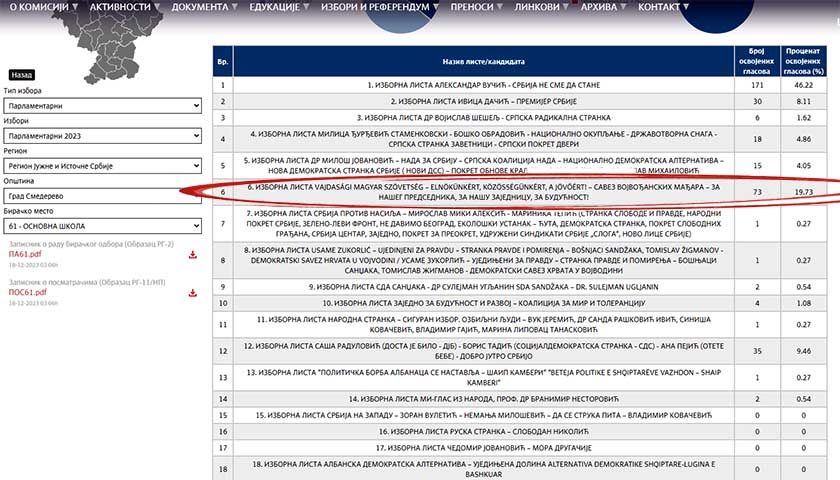Select row VAJDASÁGI MAGYAR SZÖVETSÉG list name
This screenshot has width=840, height=480.
click(484, 192)
